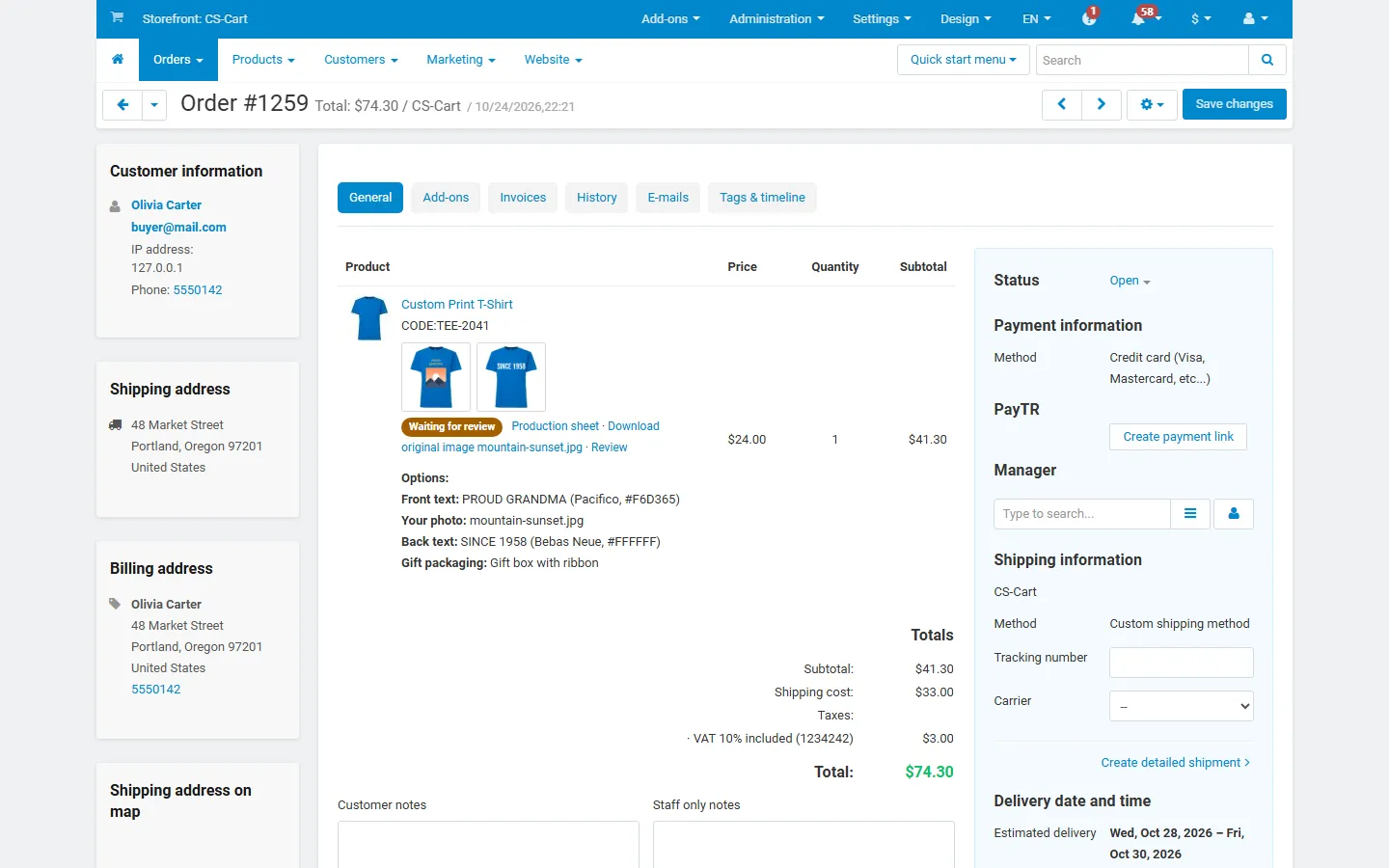This screenshot has height=868, width=1389.
Task: Switch to the Add-ons tab
Action: [x=446, y=198]
